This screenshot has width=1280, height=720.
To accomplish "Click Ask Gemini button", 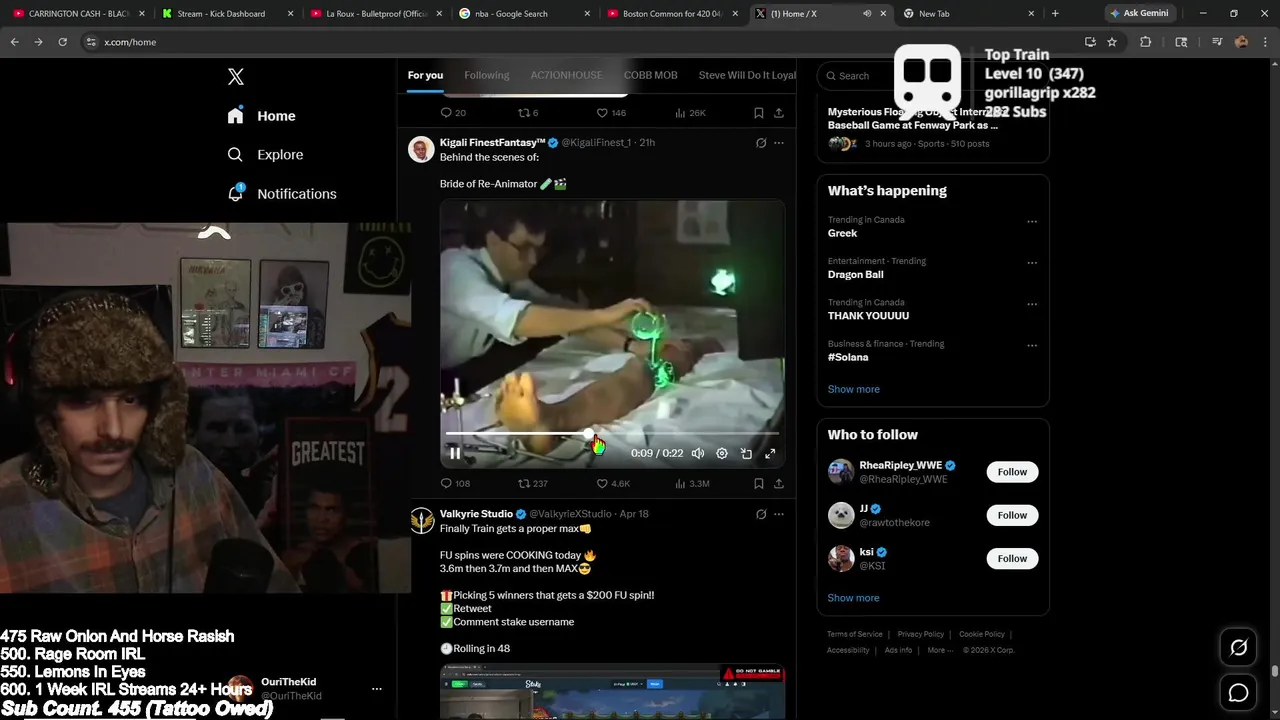I will 1139,13.
